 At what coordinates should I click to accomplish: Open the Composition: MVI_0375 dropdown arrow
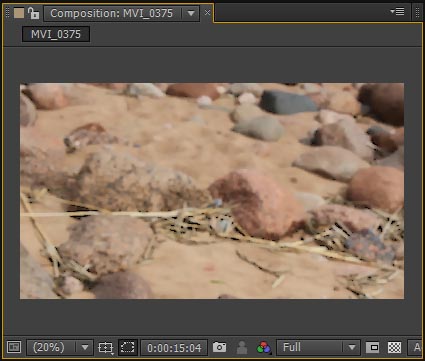coord(191,13)
